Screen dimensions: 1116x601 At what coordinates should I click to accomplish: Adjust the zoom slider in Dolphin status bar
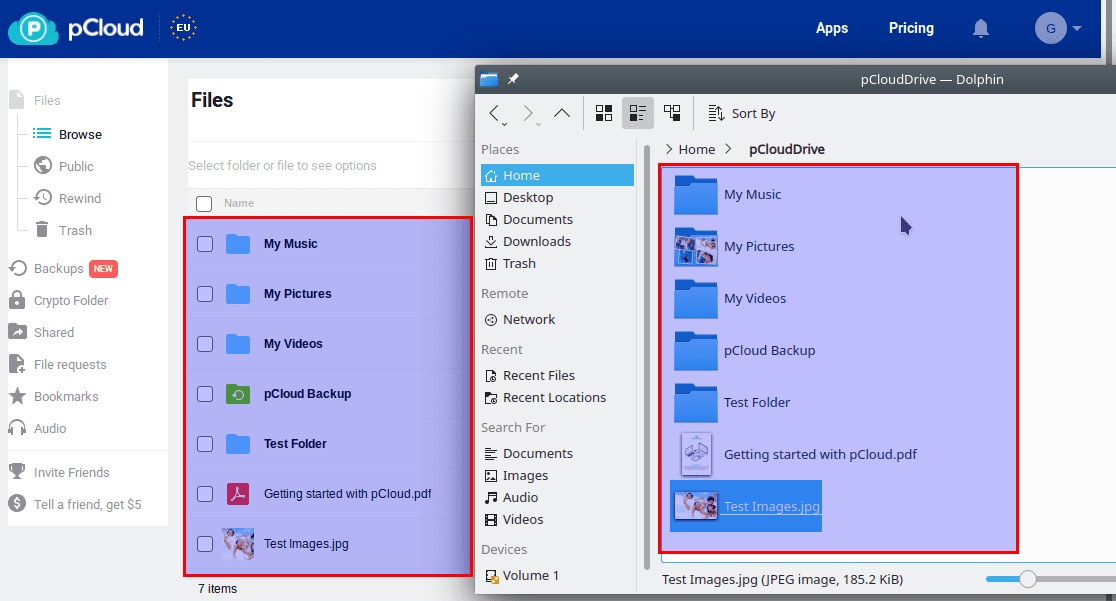point(1027,578)
